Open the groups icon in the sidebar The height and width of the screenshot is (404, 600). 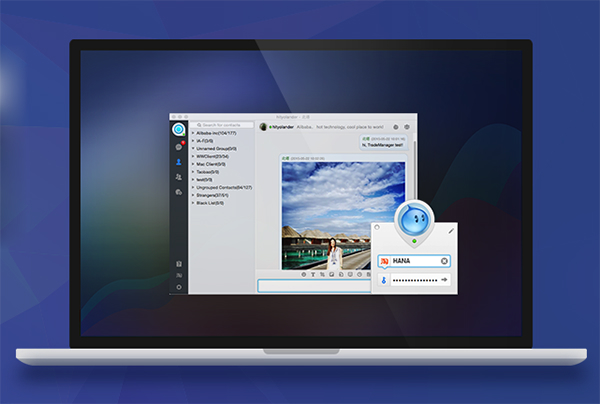(x=178, y=176)
